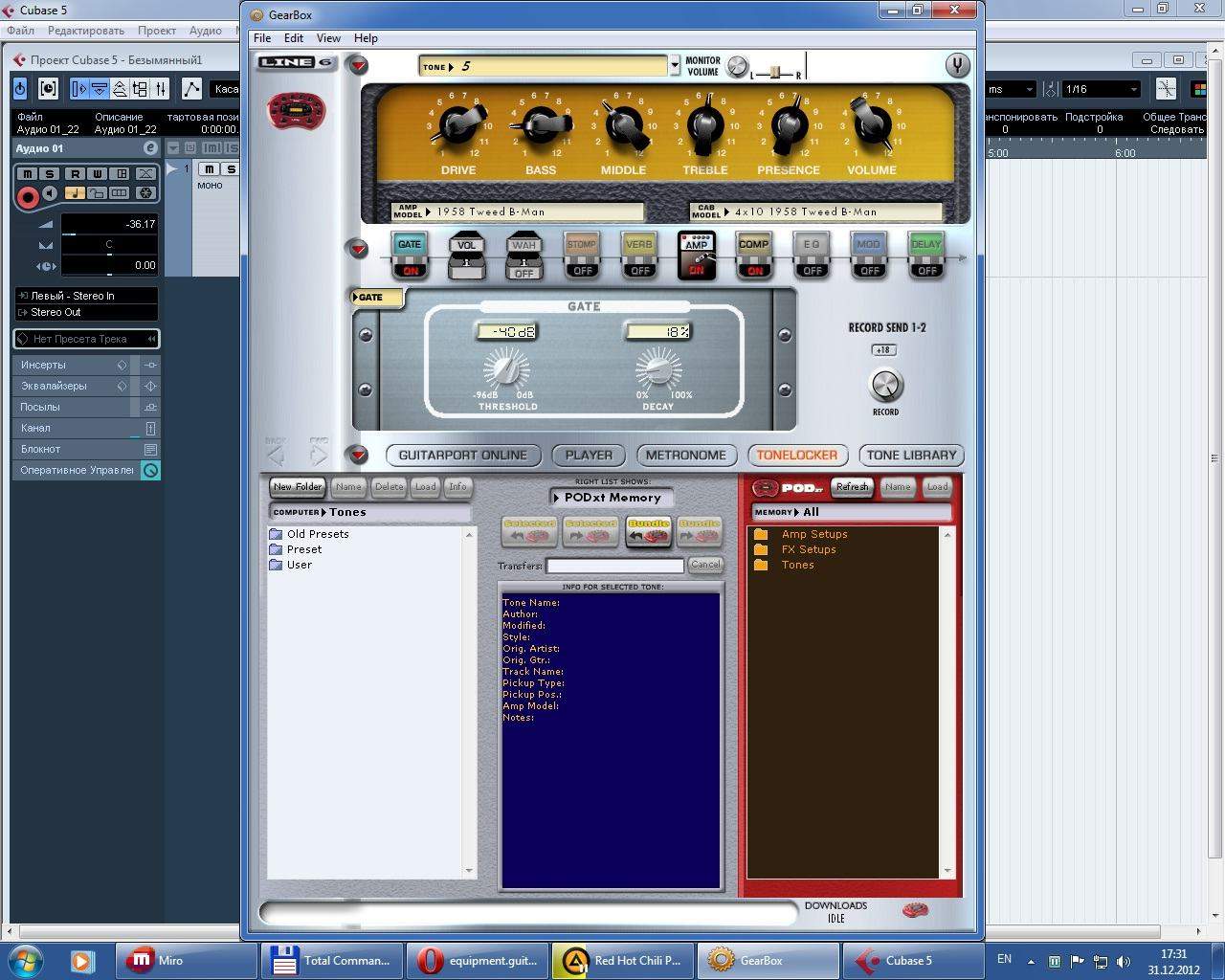Image resolution: width=1225 pixels, height=980 pixels.
Task: Switch to the Tone Library tab
Action: coord(911,456)
